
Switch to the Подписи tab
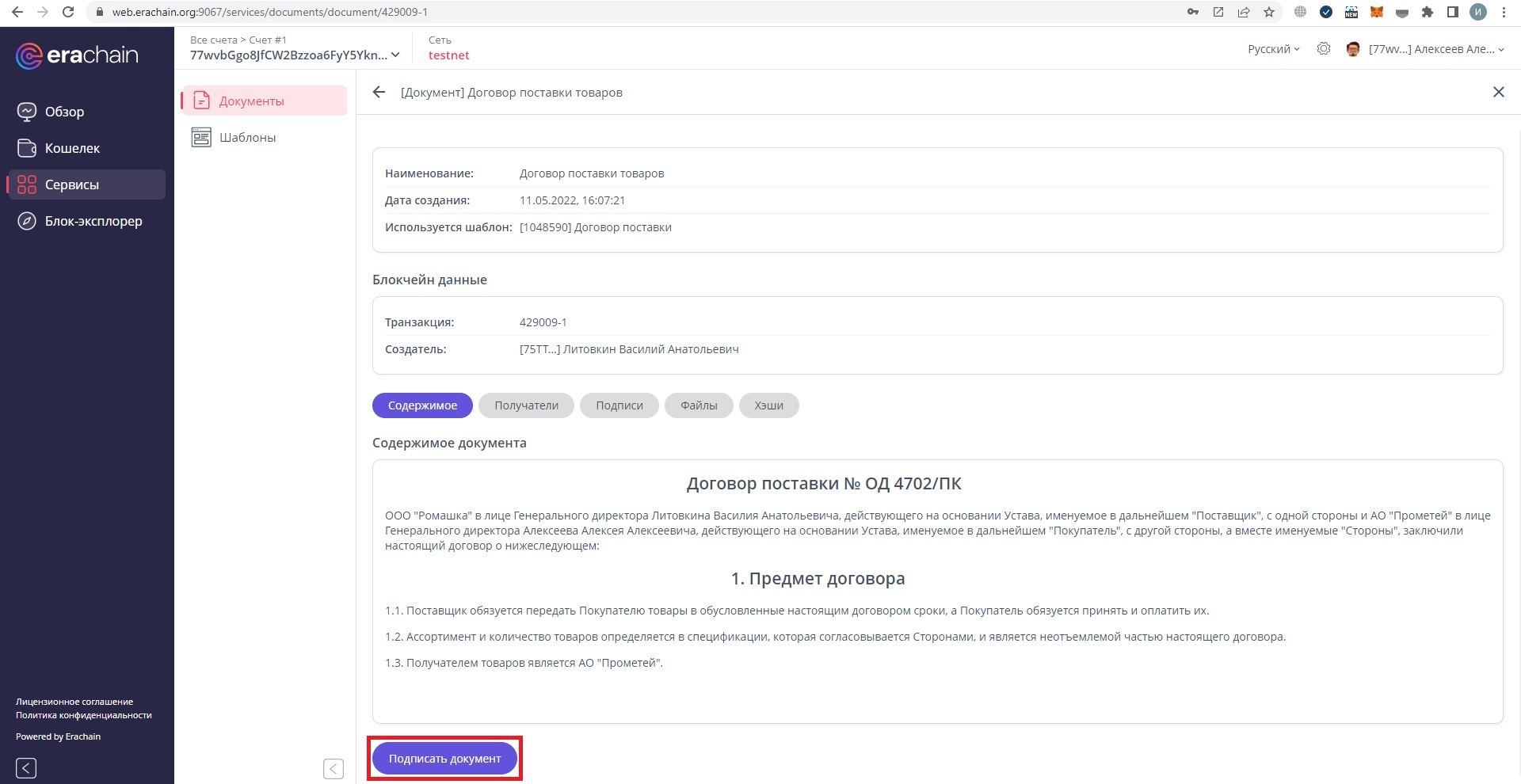pos(619,405)
